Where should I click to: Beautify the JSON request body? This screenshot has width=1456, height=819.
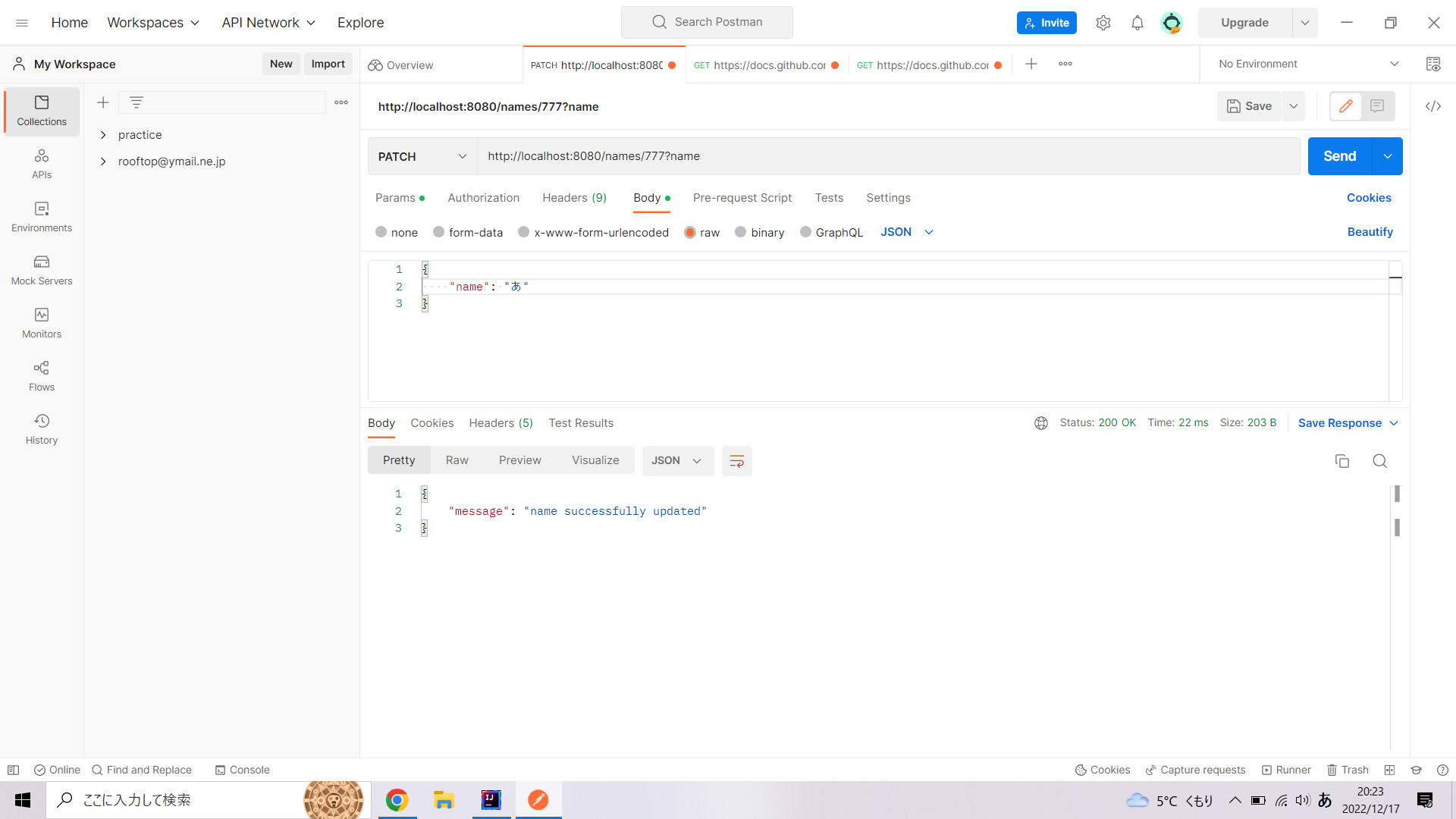coord(1370,232)
